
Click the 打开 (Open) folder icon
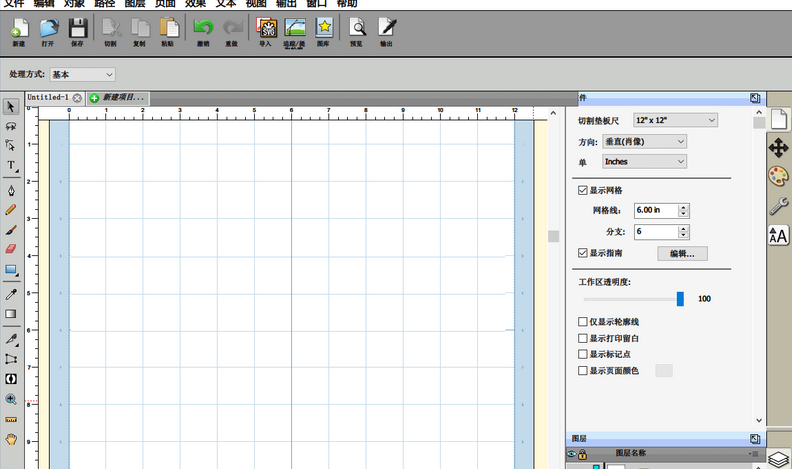(48, 28)
